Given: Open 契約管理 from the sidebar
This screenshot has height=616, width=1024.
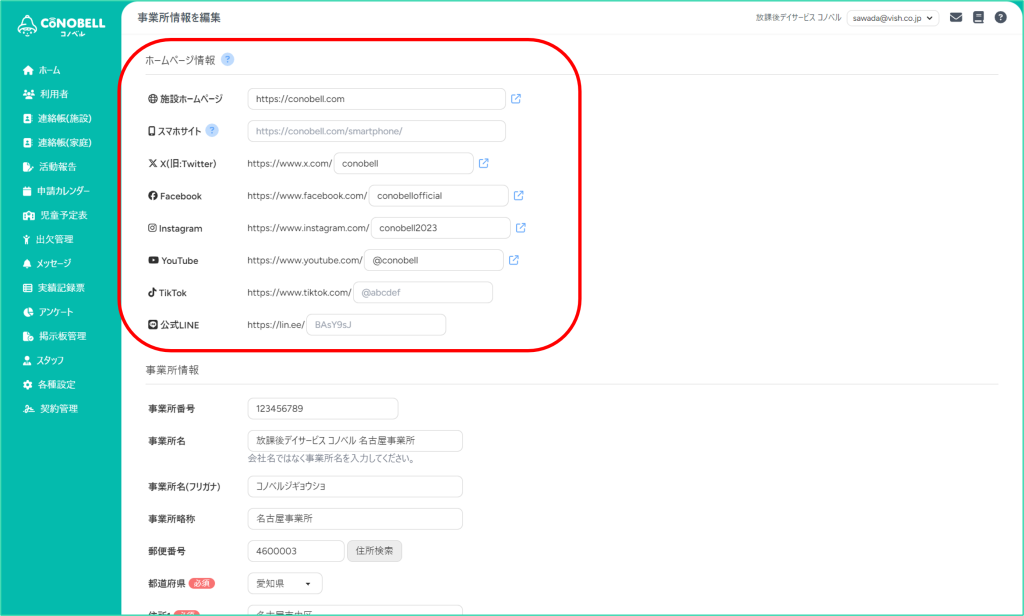Looking at the screenshot, I should pos(50,408).
